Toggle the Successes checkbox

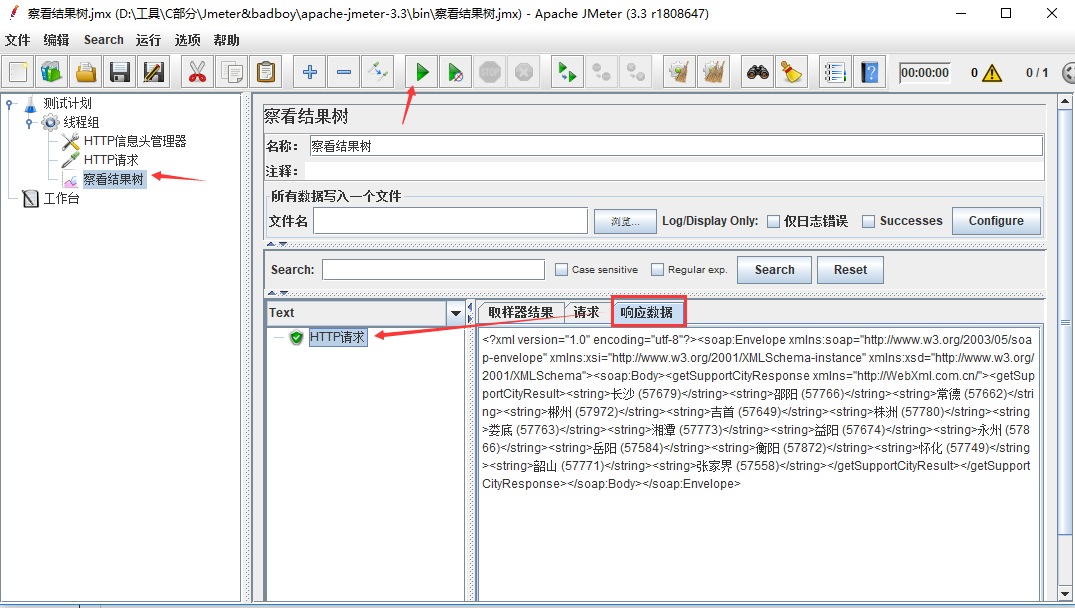(x=868, y=221)
